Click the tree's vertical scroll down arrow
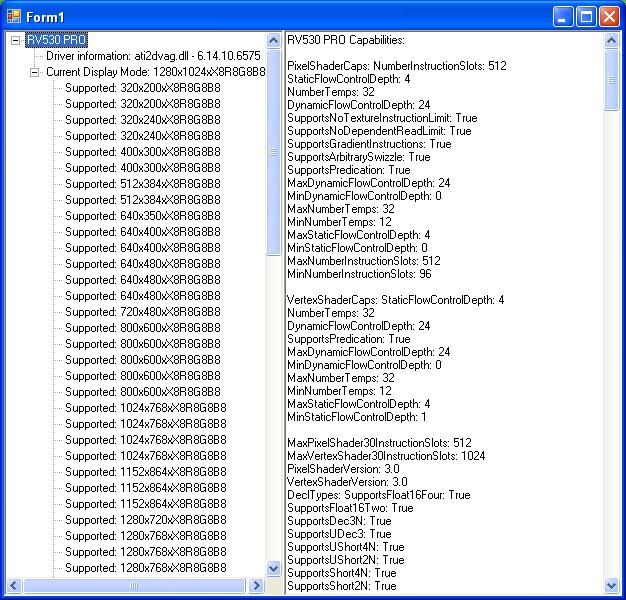The width and height of the screenshot is (626, 600). (274, 568)
